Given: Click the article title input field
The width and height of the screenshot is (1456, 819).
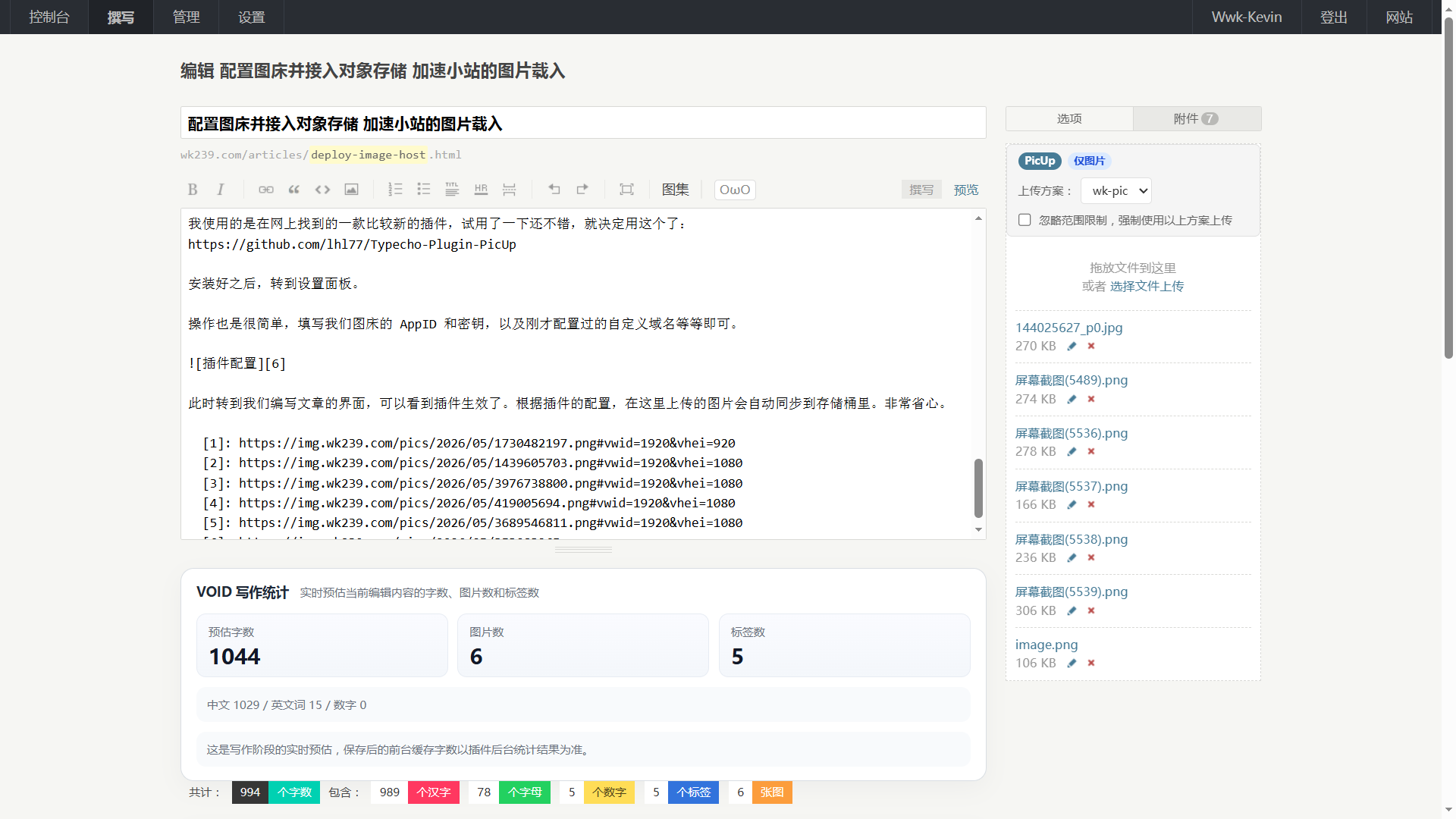Looking at the screenshot, I should pyautogui.click(x=583, y=123).
